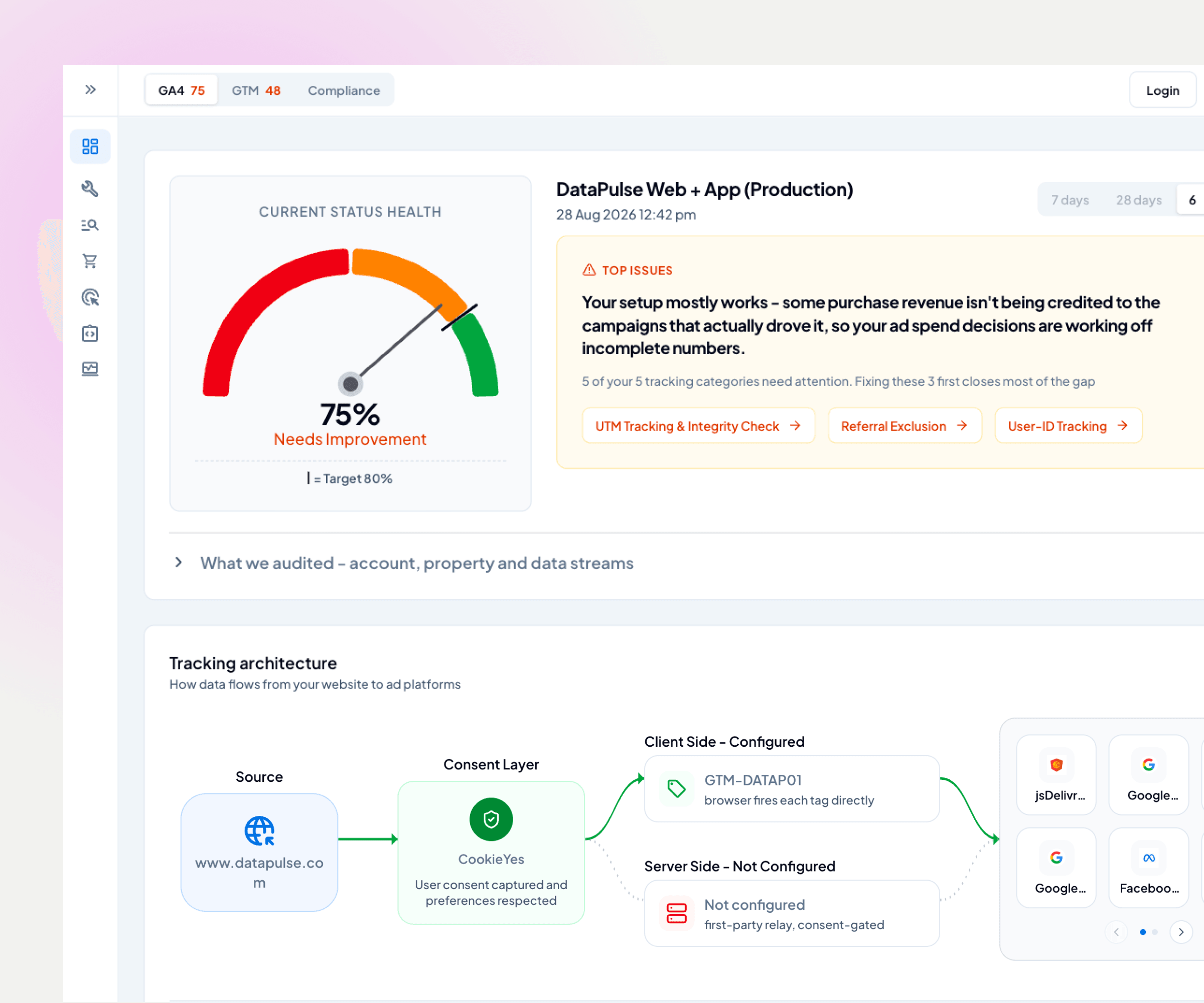Open the chart monitor icon in sidebar
Viewport: 1204px width, 1003px height.
pyautogui.click(x=90, y=369)
